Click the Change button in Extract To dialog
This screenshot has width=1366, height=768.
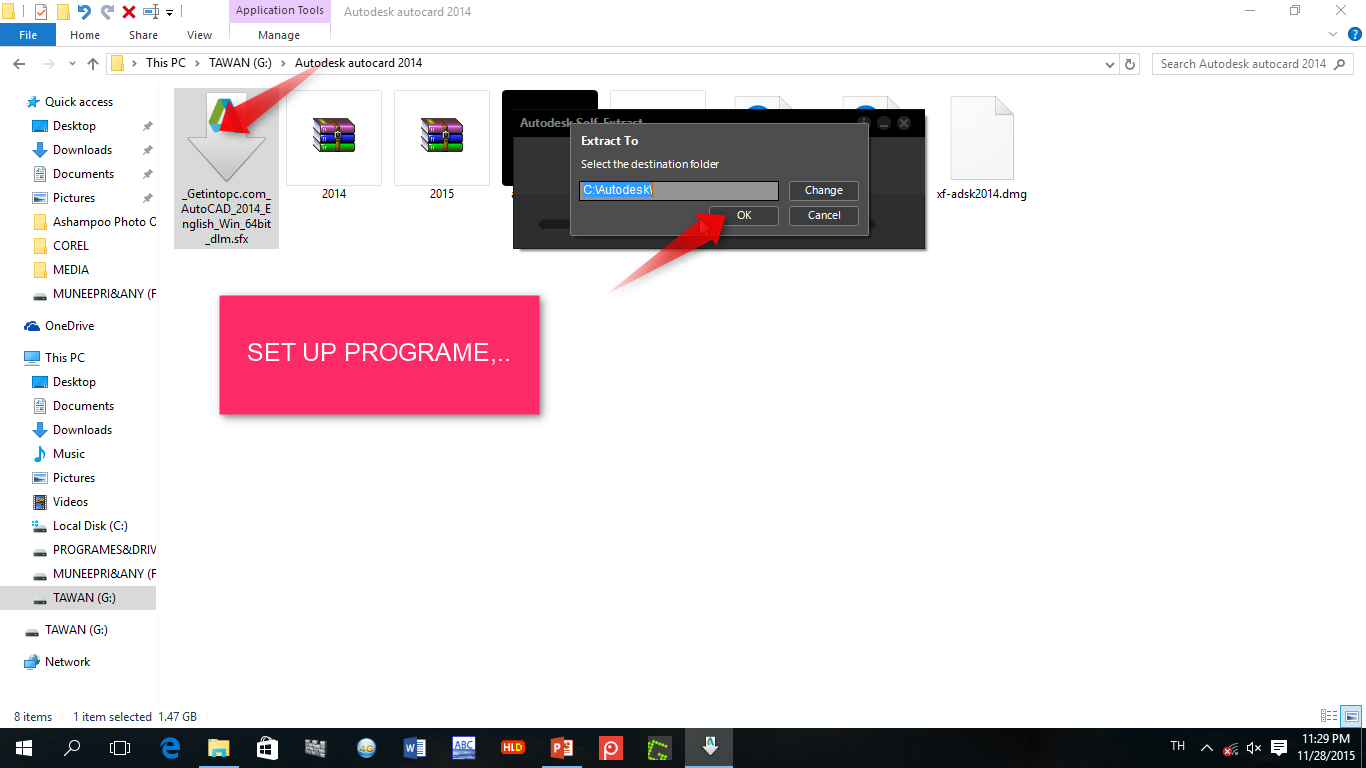click(824, 190)
